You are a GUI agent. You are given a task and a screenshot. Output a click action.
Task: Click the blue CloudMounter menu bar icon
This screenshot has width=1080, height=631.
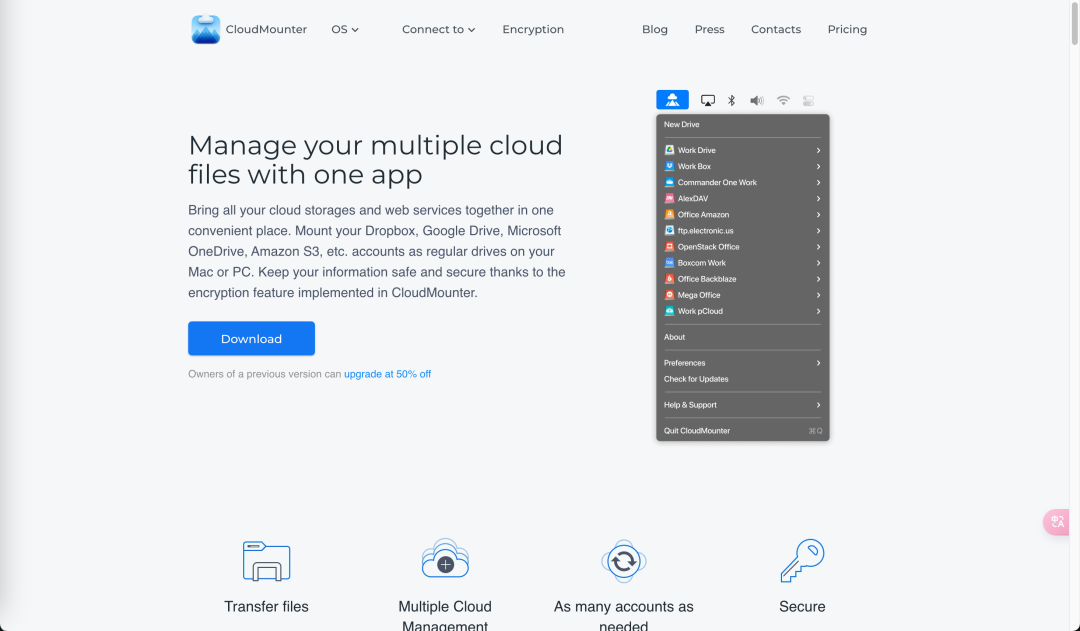point(672,99)
